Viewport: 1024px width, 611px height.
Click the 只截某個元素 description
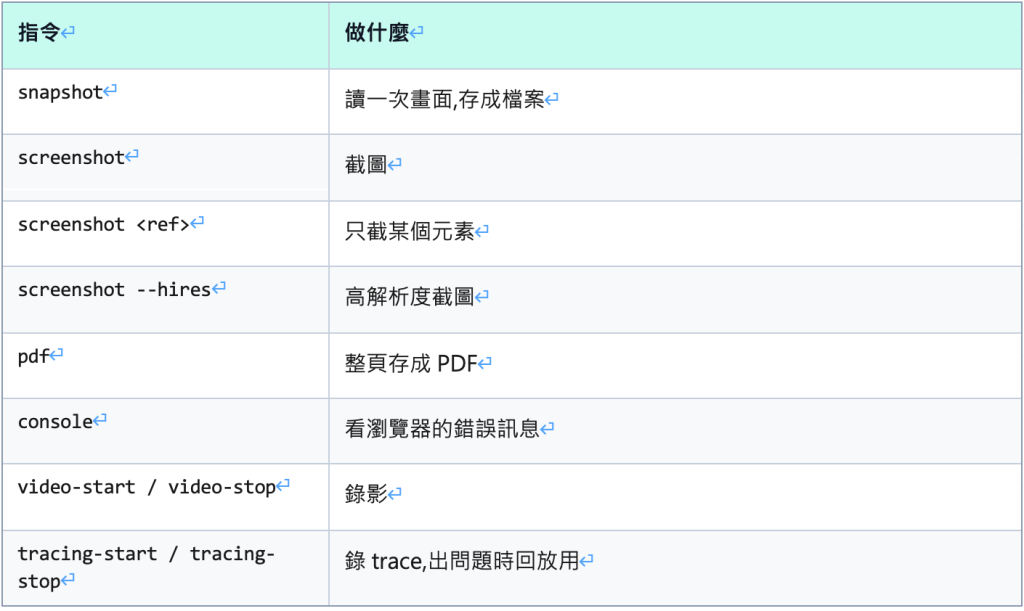pyautogui.click(x=409, y=231)
